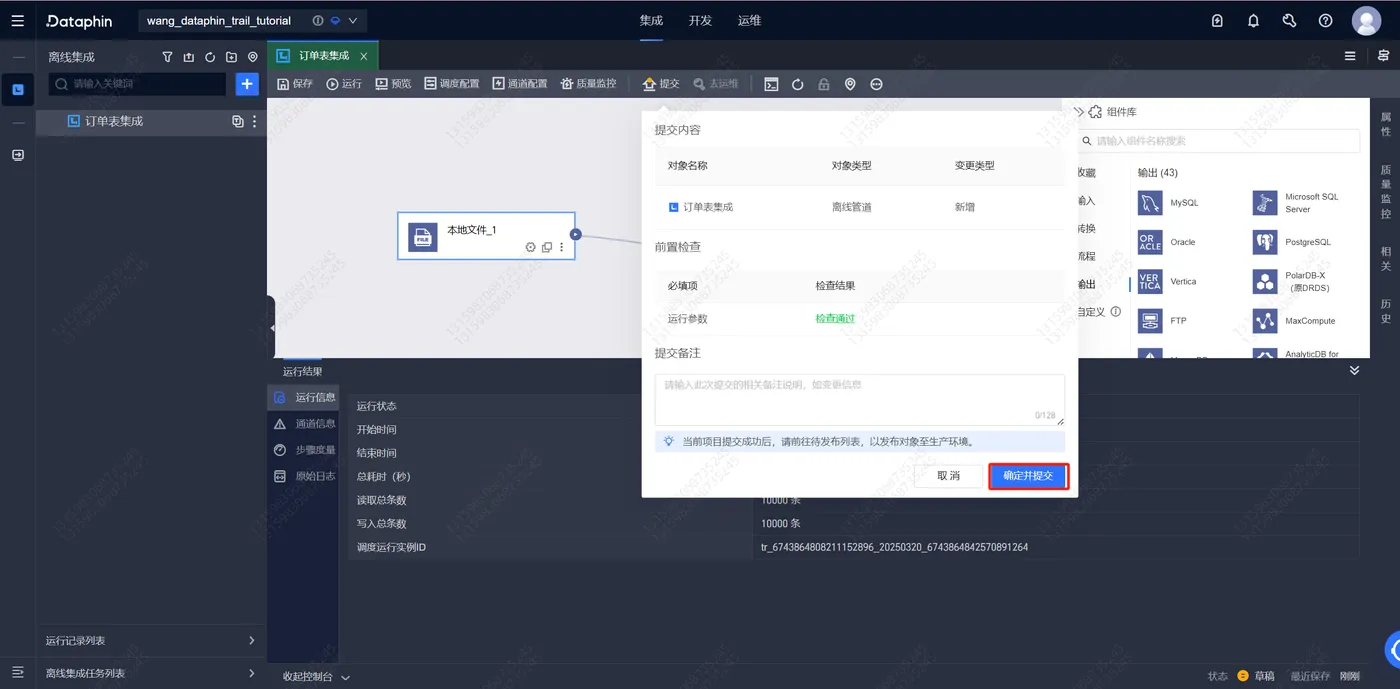Click the toolbar more (ellipsis) icon
This screenshot has width=1400, height=689.
tap(876, 84)
